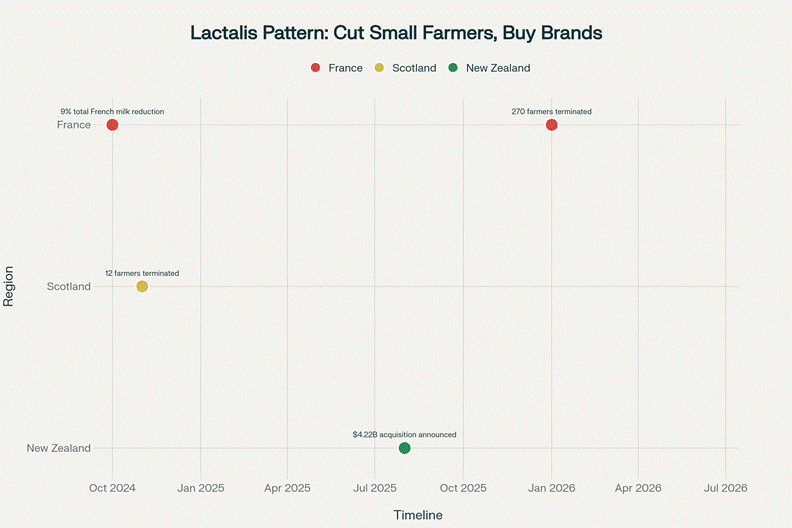Click the "Apr 2026" x-axis tick label
The image size is (792, 528).
pos(638,488)
